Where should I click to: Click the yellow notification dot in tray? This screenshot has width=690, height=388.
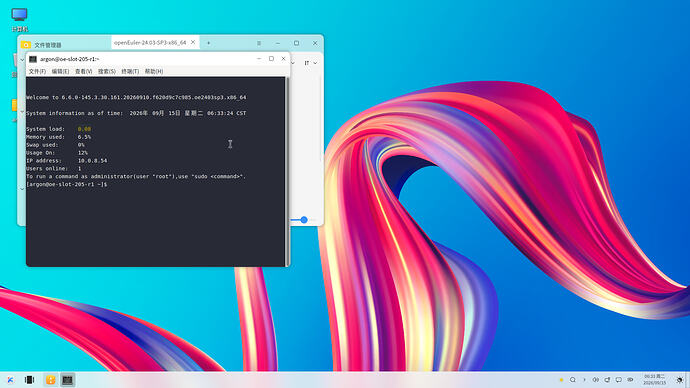561,380
